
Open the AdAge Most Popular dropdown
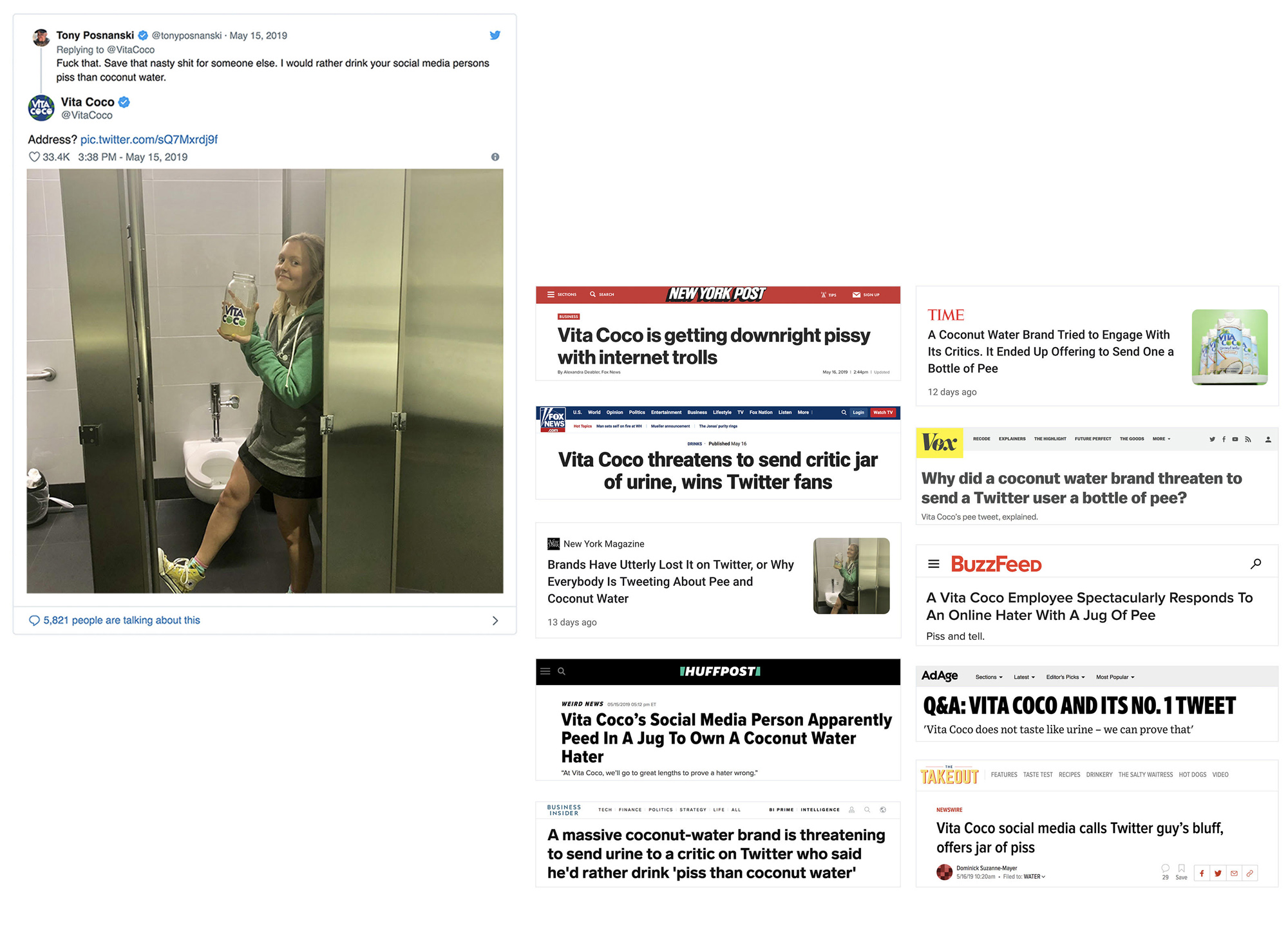point(1115,677)
